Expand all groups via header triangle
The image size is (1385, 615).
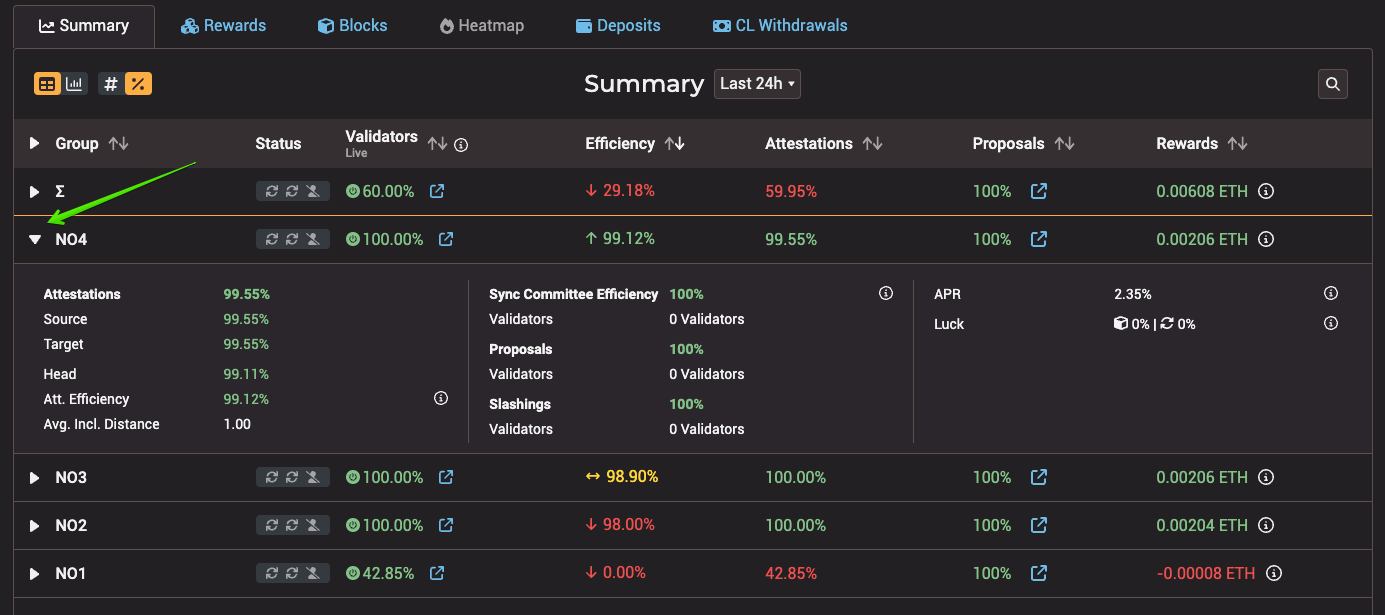tap(35, 144)
